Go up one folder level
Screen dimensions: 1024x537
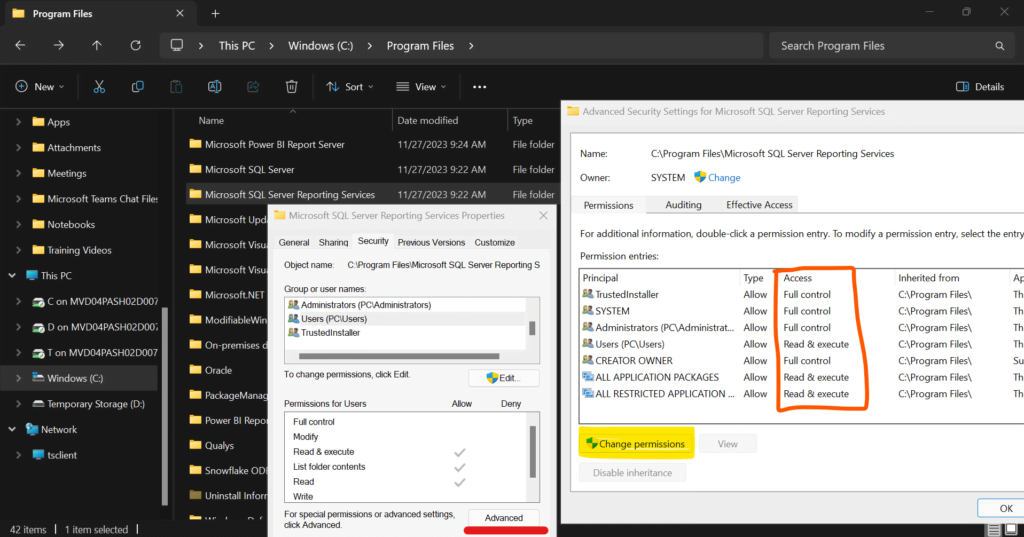pyautogui.click(x=97, y=46)
